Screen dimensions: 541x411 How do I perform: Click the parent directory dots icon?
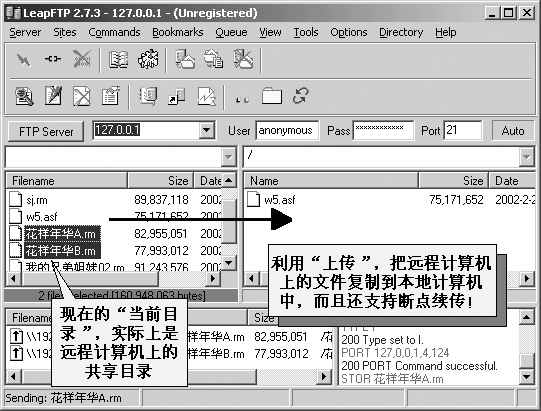(x=242, y=100)
